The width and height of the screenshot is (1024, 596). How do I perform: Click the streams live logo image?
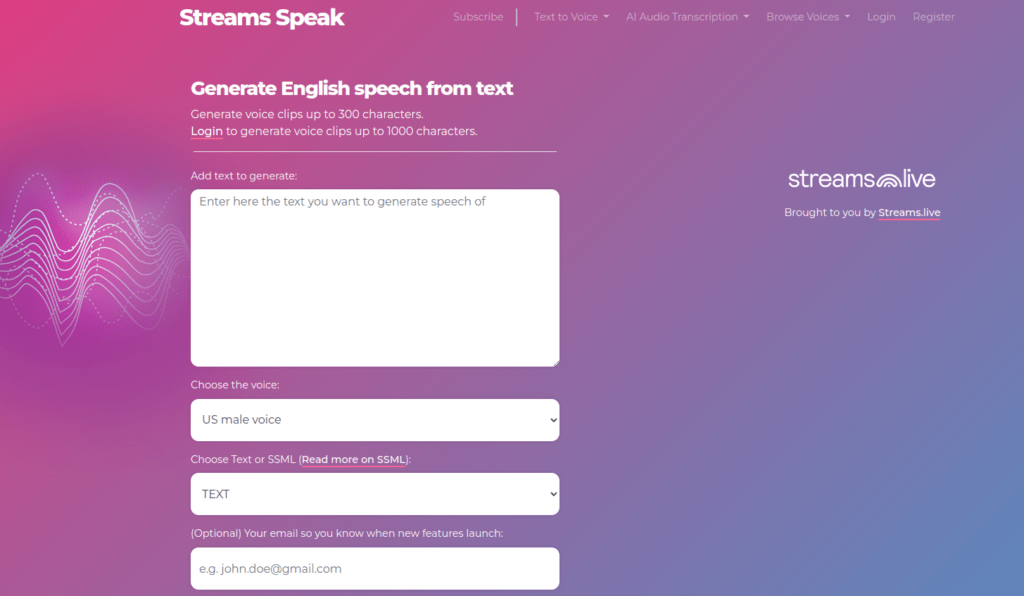[x=862, y=179]
